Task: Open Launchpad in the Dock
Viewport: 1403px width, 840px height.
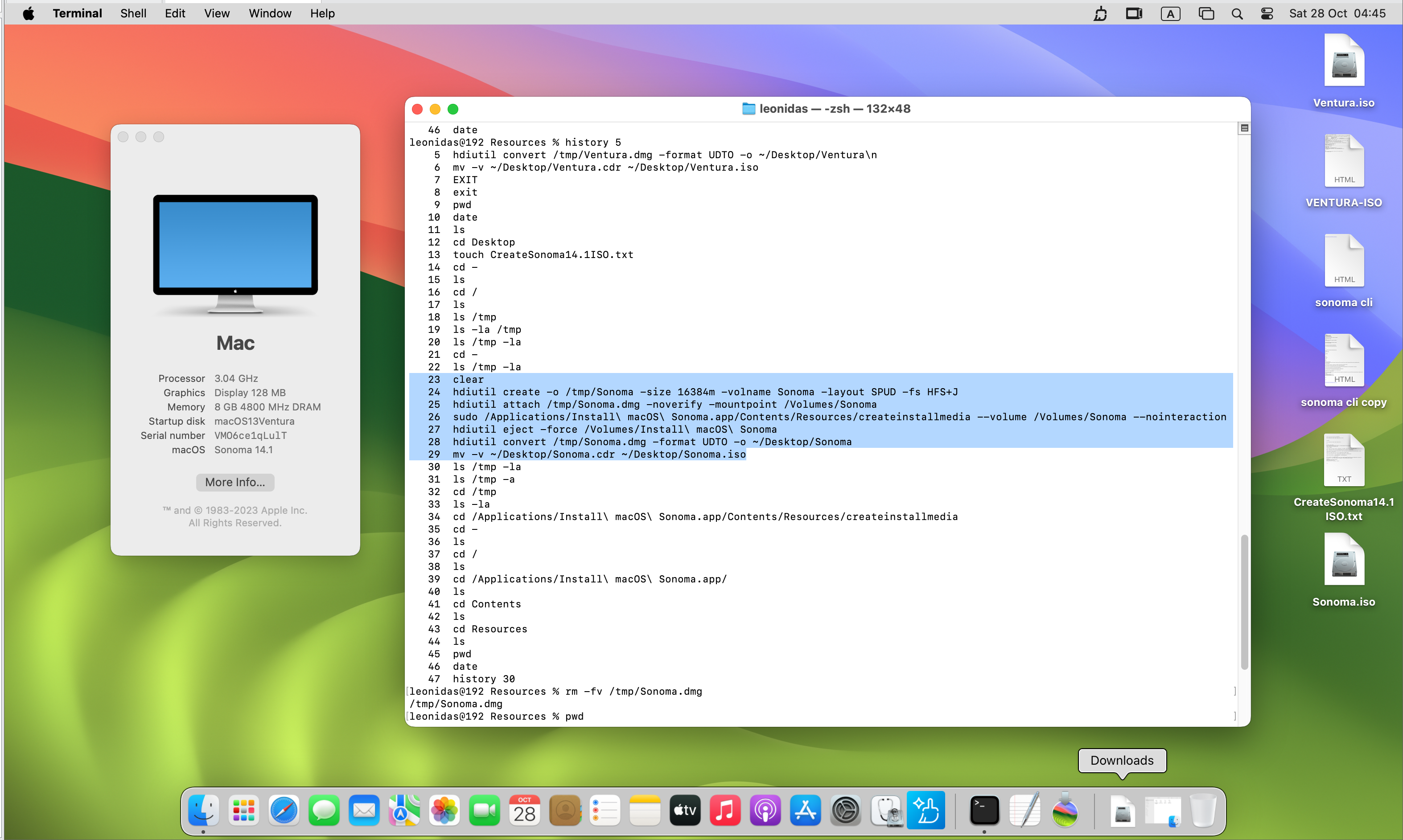Action: tap(243, 811)
